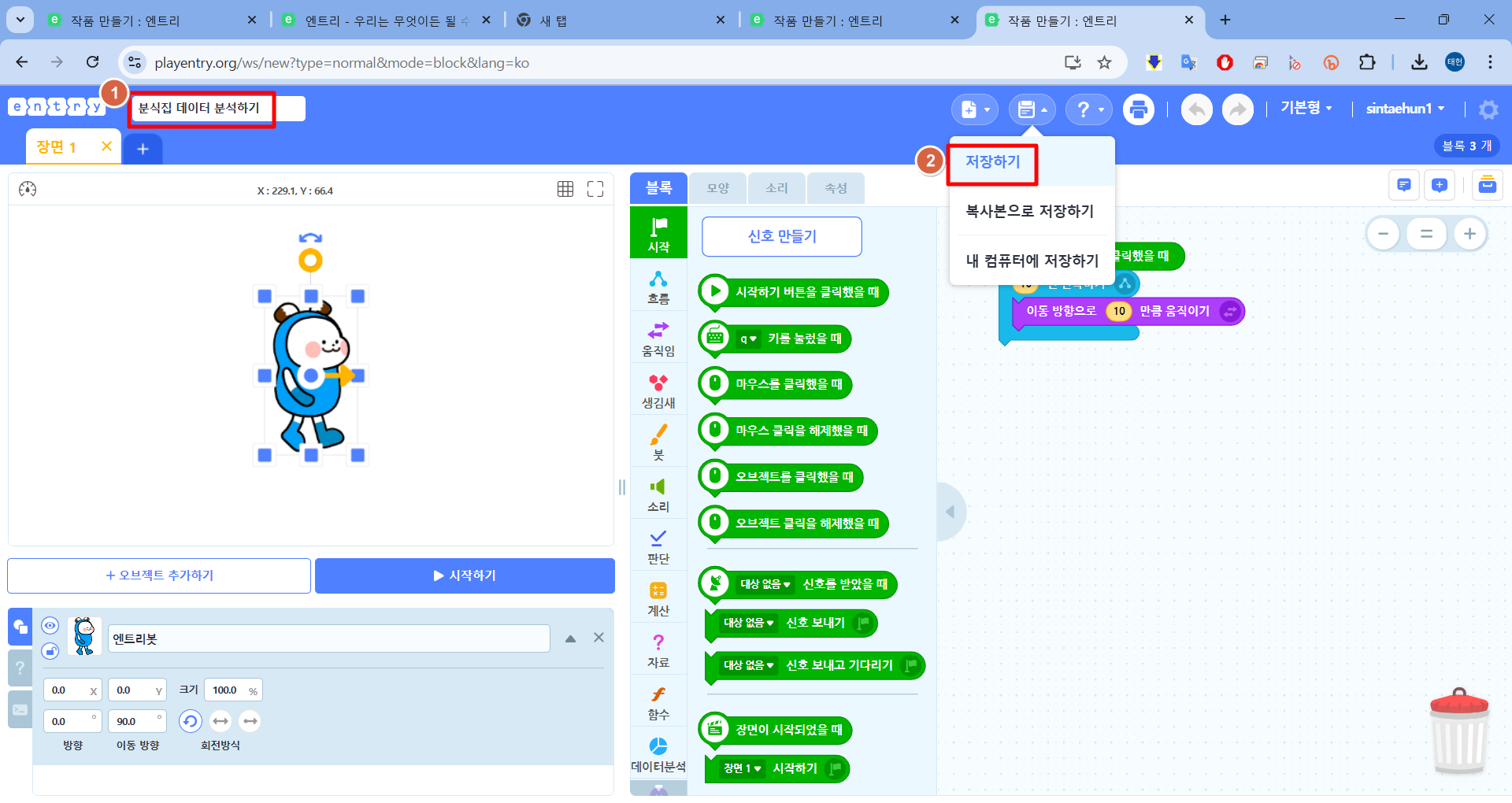Select the 움직임 block category
Screen dimensions: 1512x803
coord(658,339)
